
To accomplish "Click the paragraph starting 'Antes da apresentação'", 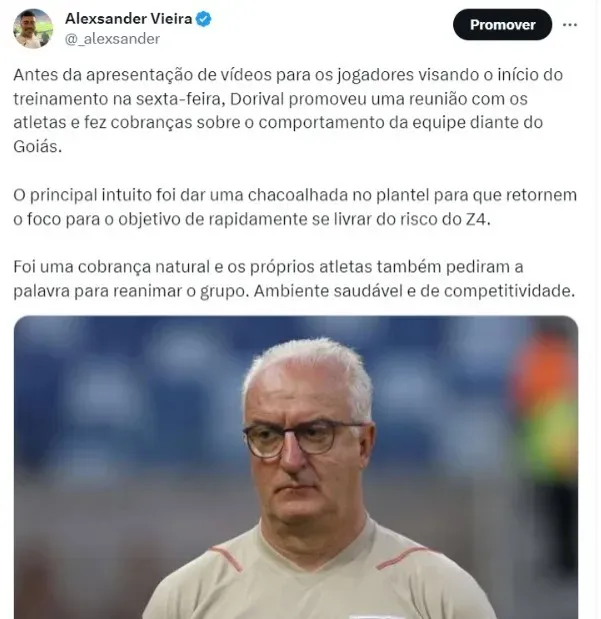I will 288,111.
